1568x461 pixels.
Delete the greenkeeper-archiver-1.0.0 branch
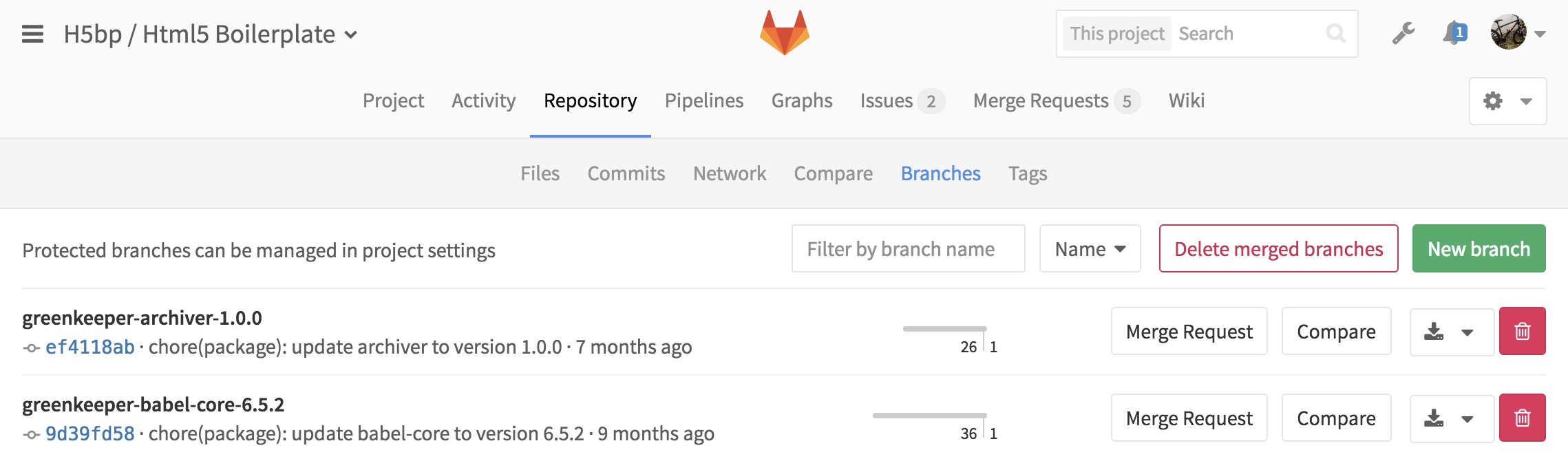pos(1523,331)
